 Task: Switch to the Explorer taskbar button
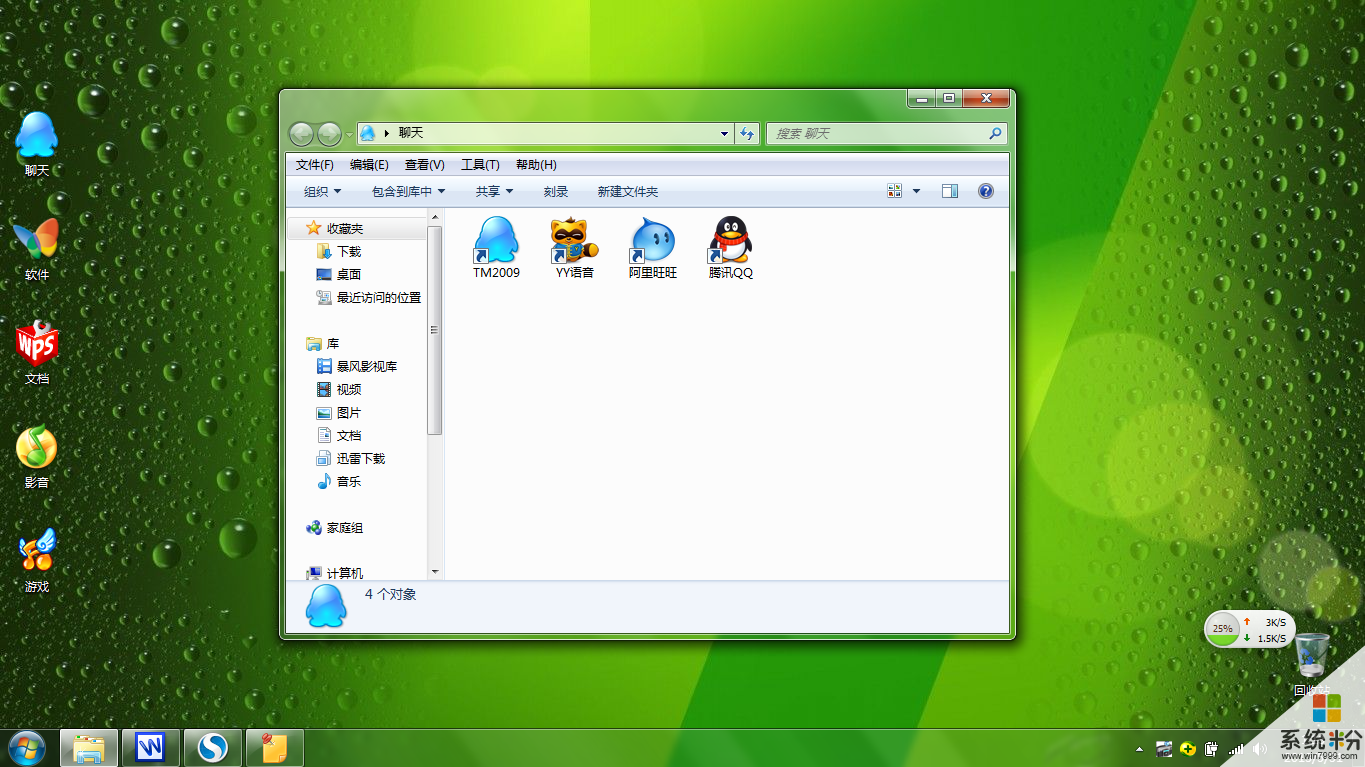tap(89, 748)
